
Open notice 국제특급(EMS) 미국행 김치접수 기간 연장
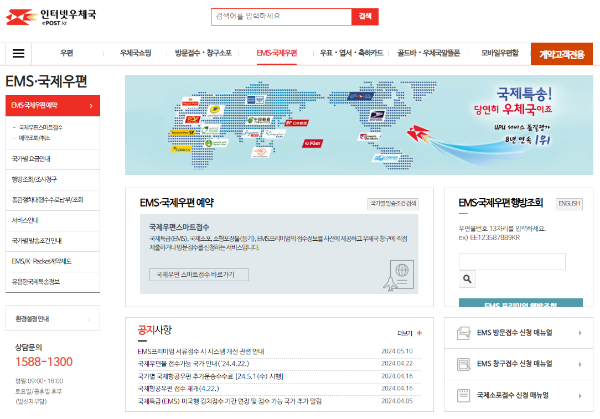pos(230,401)
